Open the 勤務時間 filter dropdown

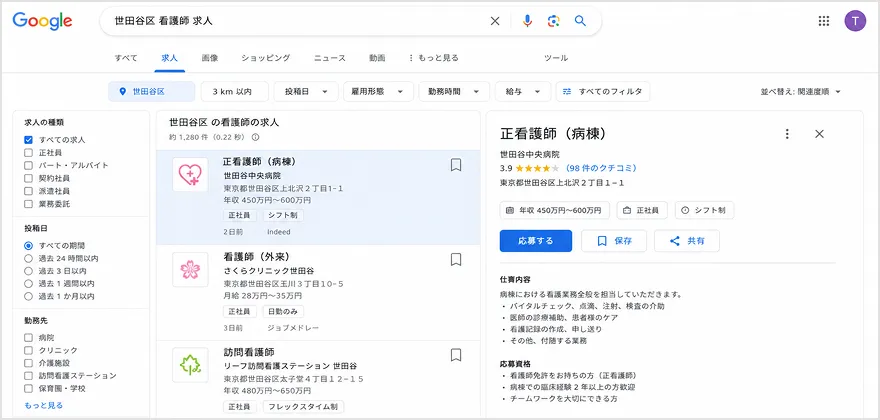tap(454, 92)
